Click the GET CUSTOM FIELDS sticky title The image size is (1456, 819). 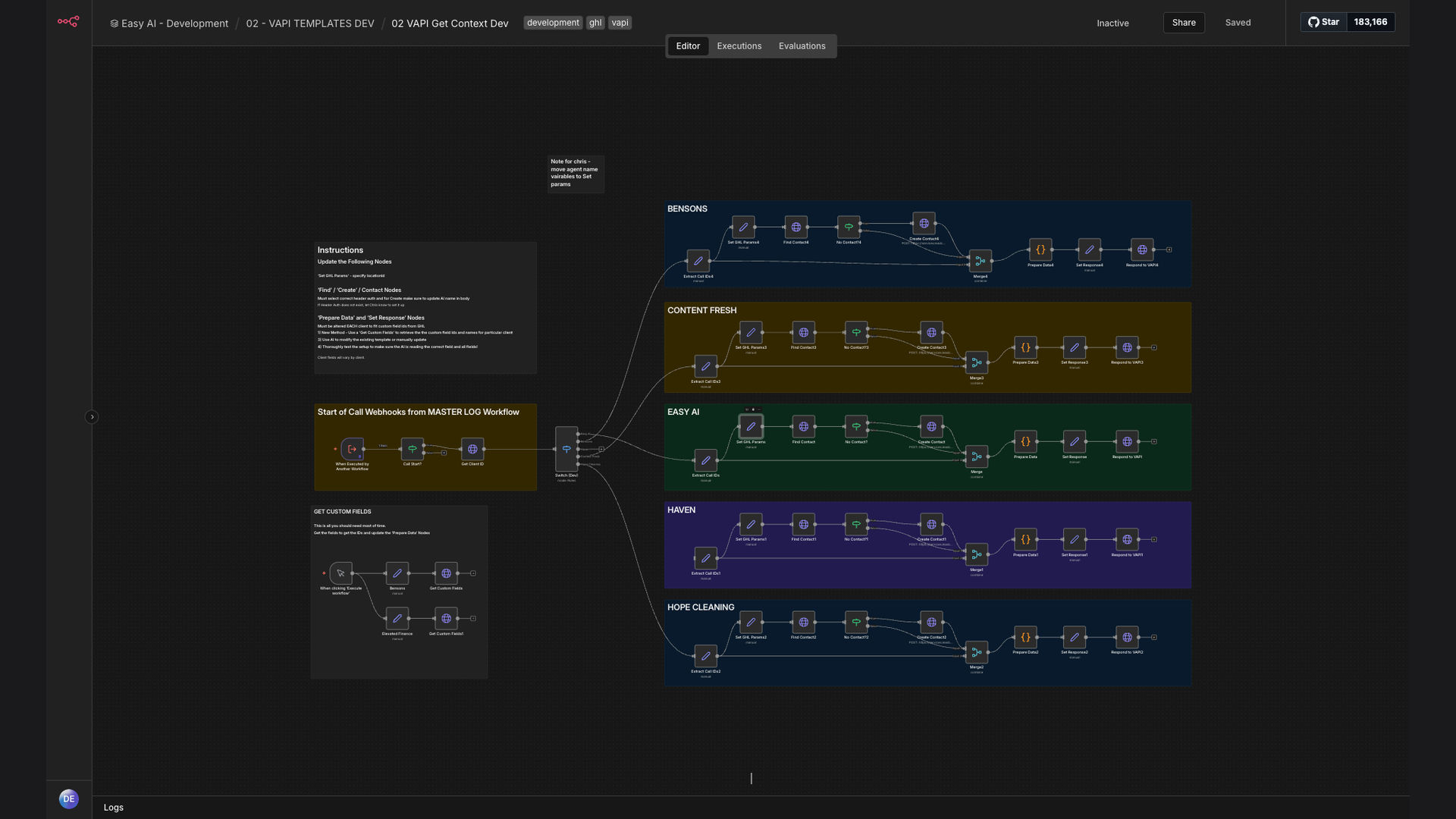[x=343, y=512]
